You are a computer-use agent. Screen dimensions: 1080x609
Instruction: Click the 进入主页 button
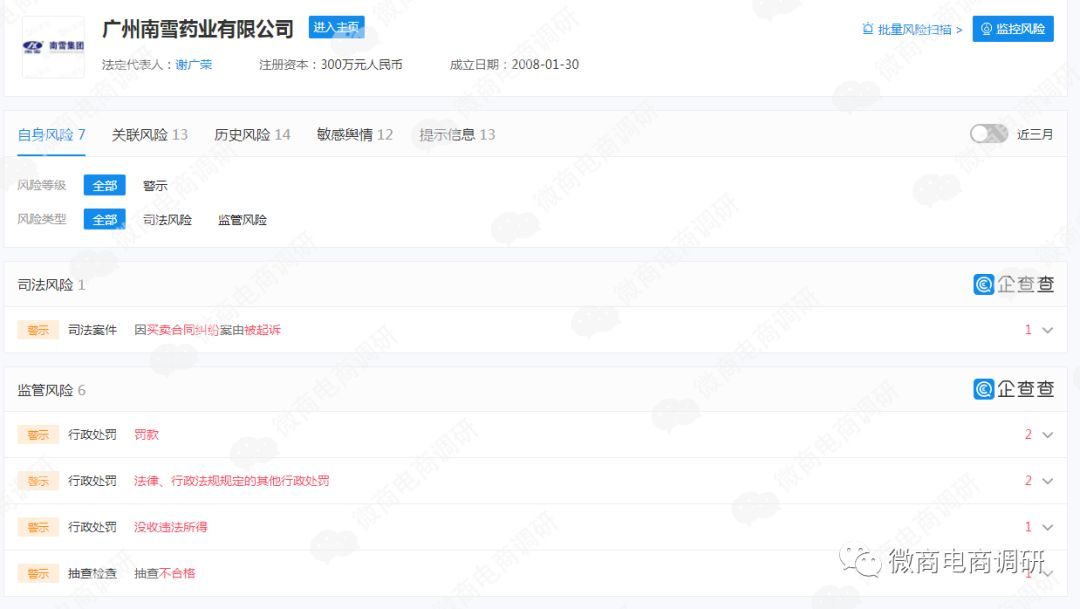click(x=337, y=29)
